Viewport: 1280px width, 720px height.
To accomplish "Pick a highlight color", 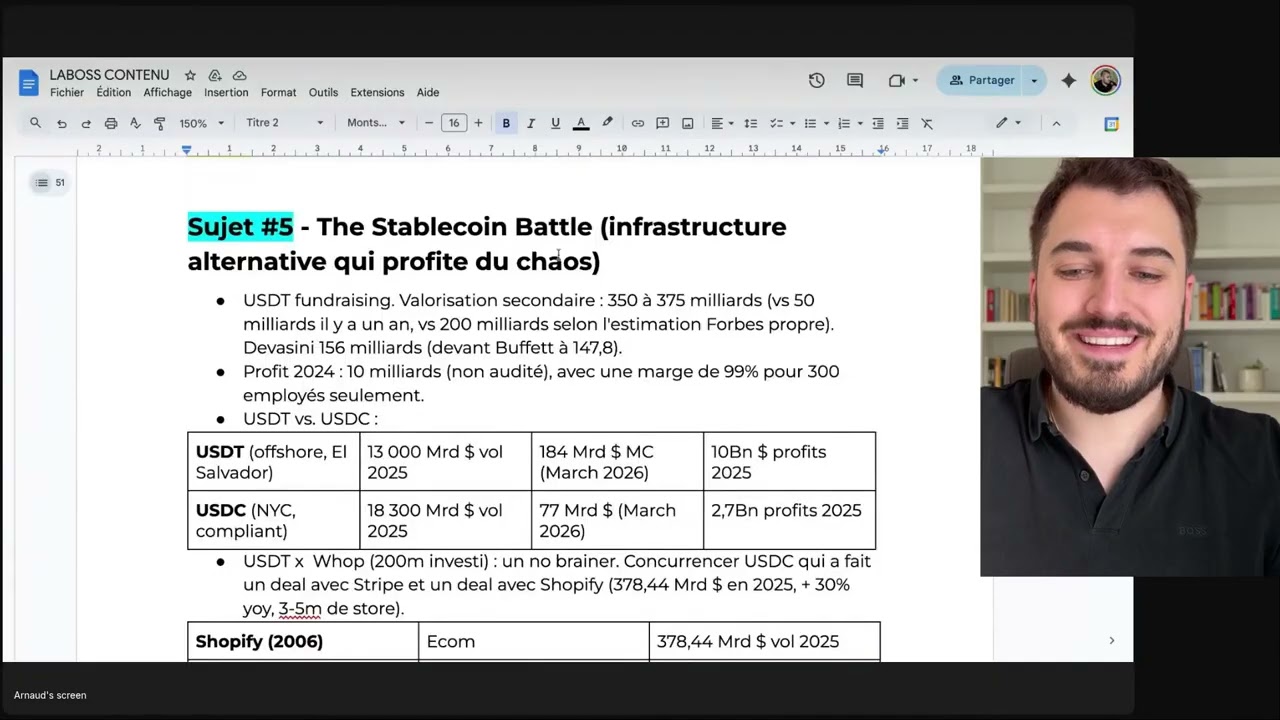I will pos(607,123).
